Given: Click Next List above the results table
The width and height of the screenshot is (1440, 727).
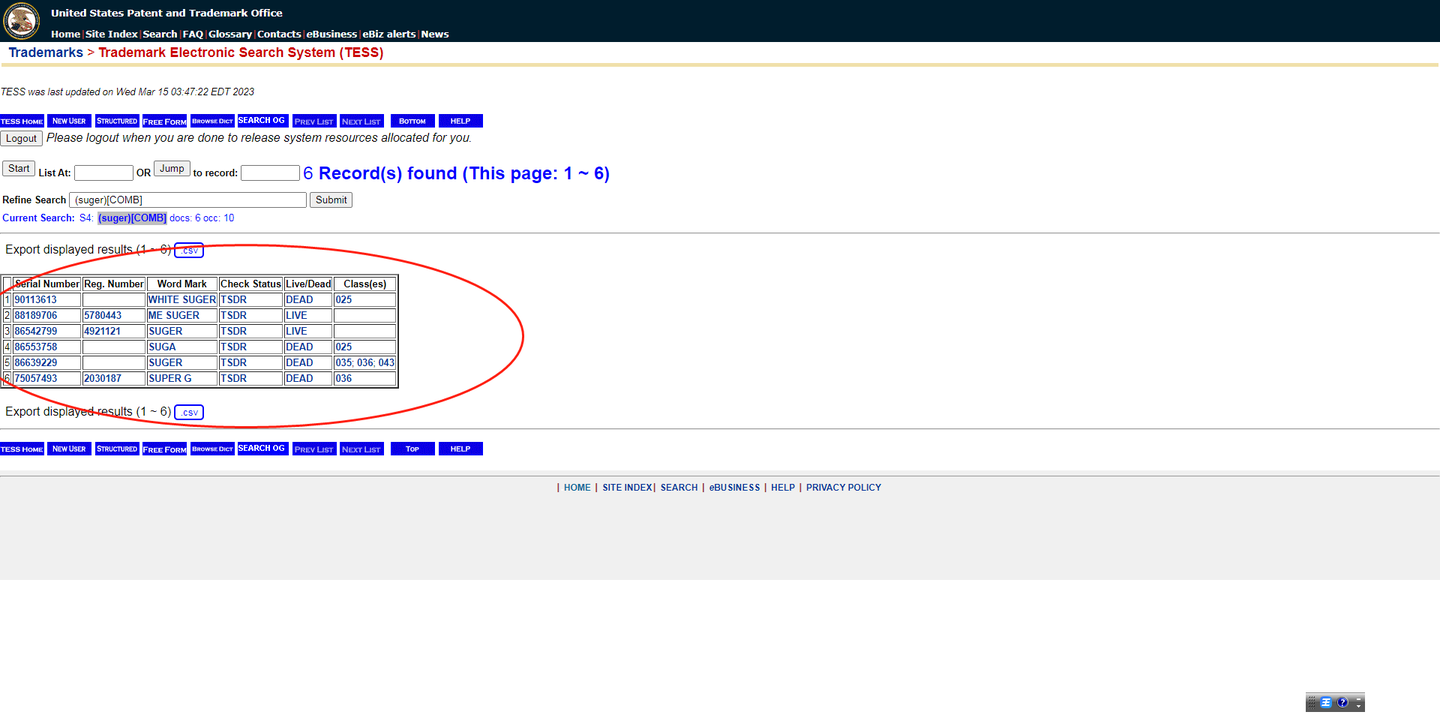Looking at the screenshot, I should tap(362, 121).
